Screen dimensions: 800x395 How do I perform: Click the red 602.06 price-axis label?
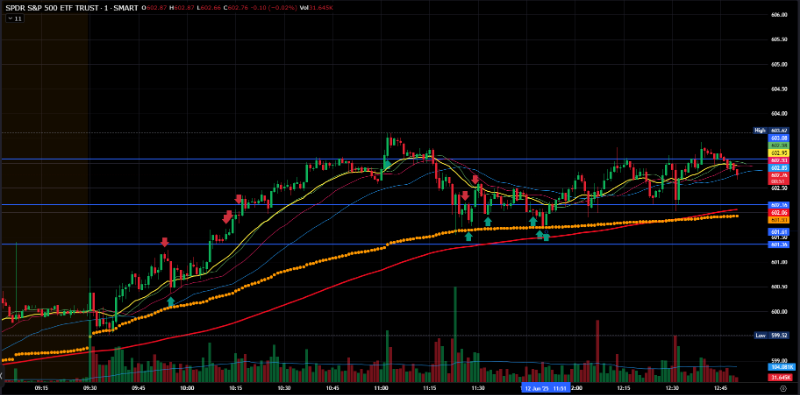pos(779,212)
